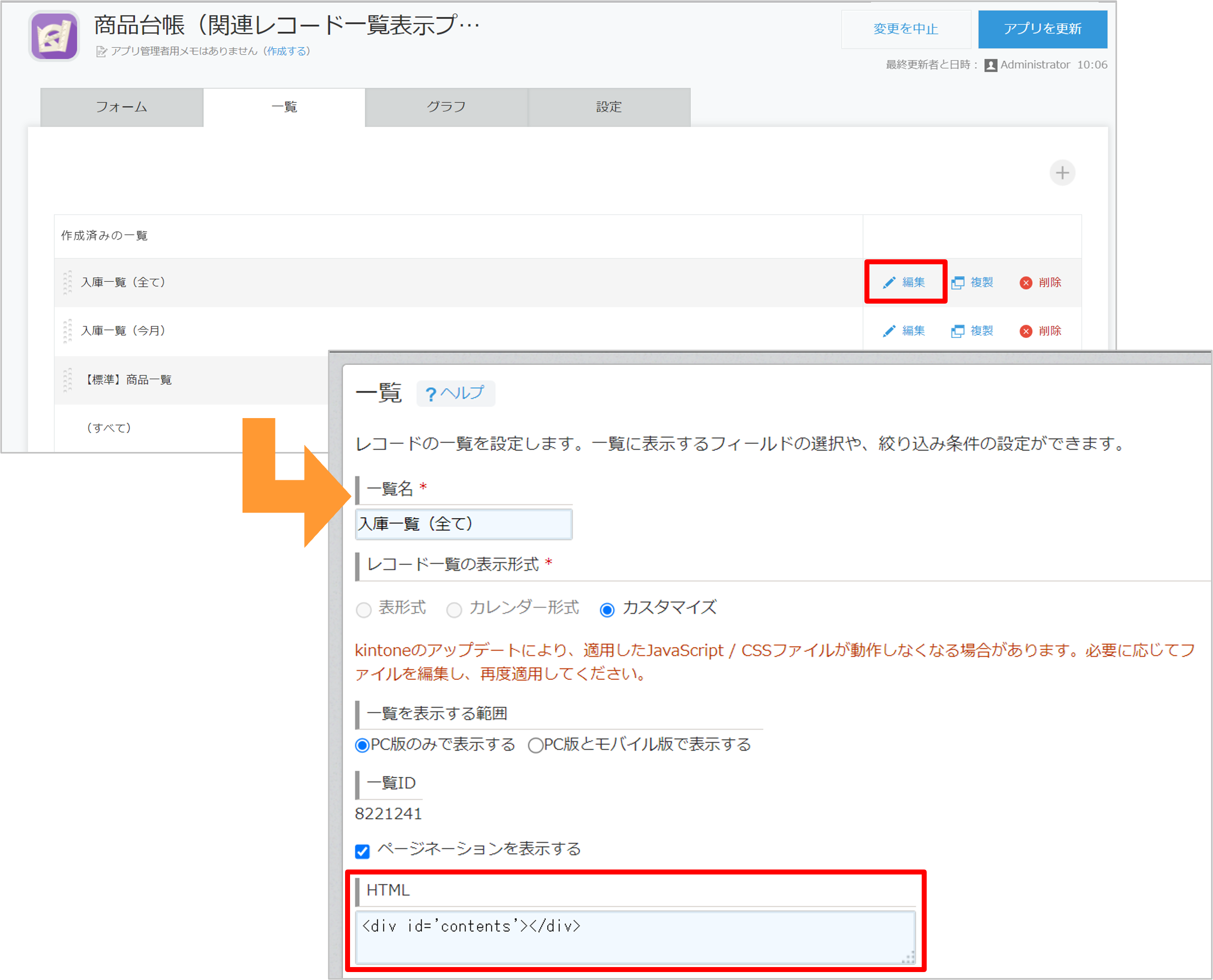1213x980 pixels.
Task: Click the plus icon to add a new view
Action: (1062, 173)
